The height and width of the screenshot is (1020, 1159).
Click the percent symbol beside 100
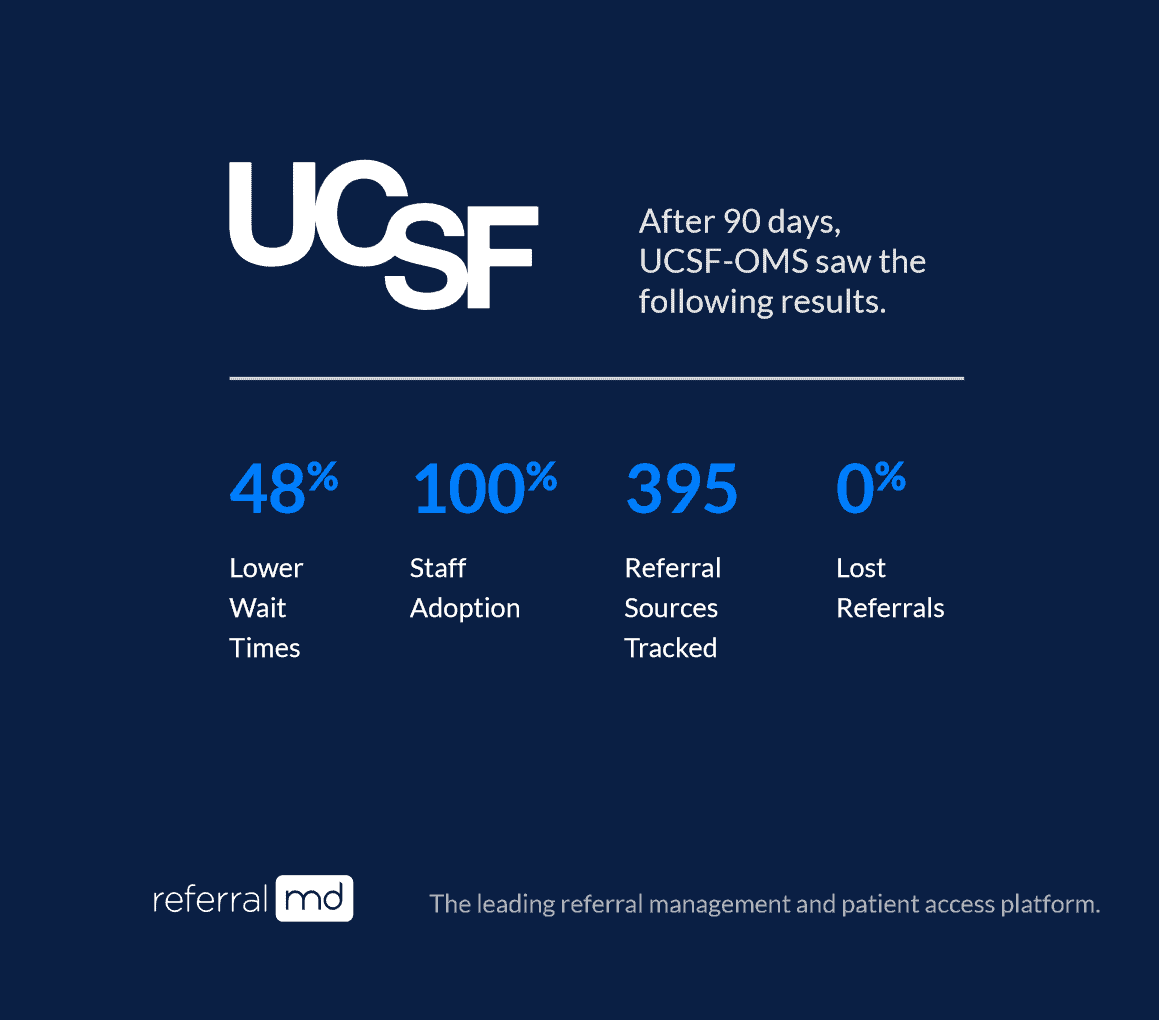pyautogui.click(x=542, y=476)
